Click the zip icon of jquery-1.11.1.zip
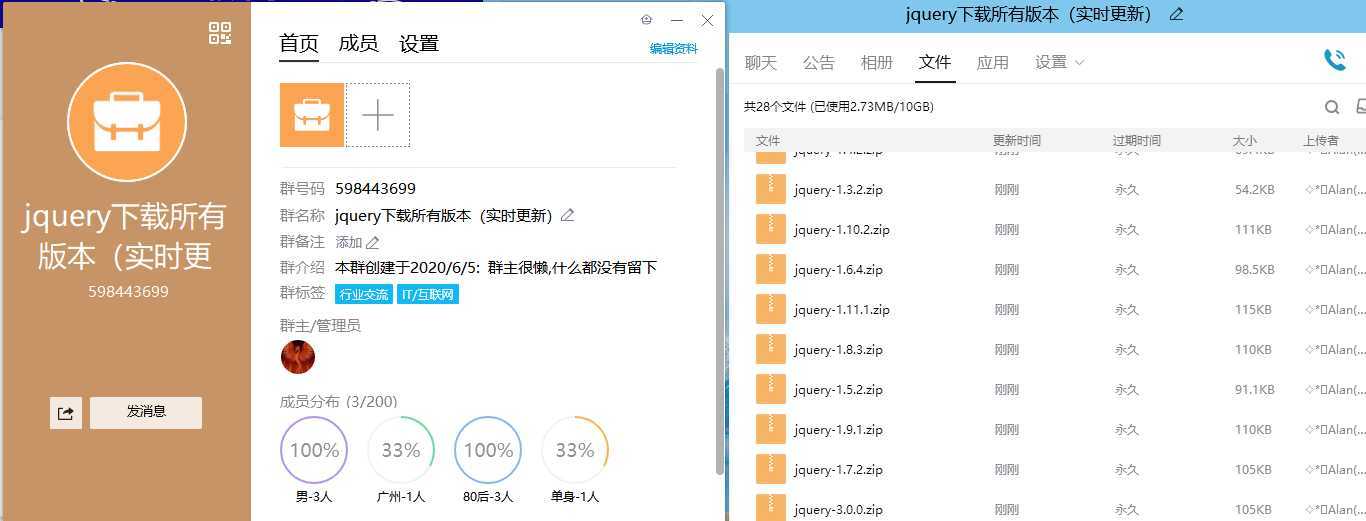The image size is (1366, 521). tap(771, 309)
